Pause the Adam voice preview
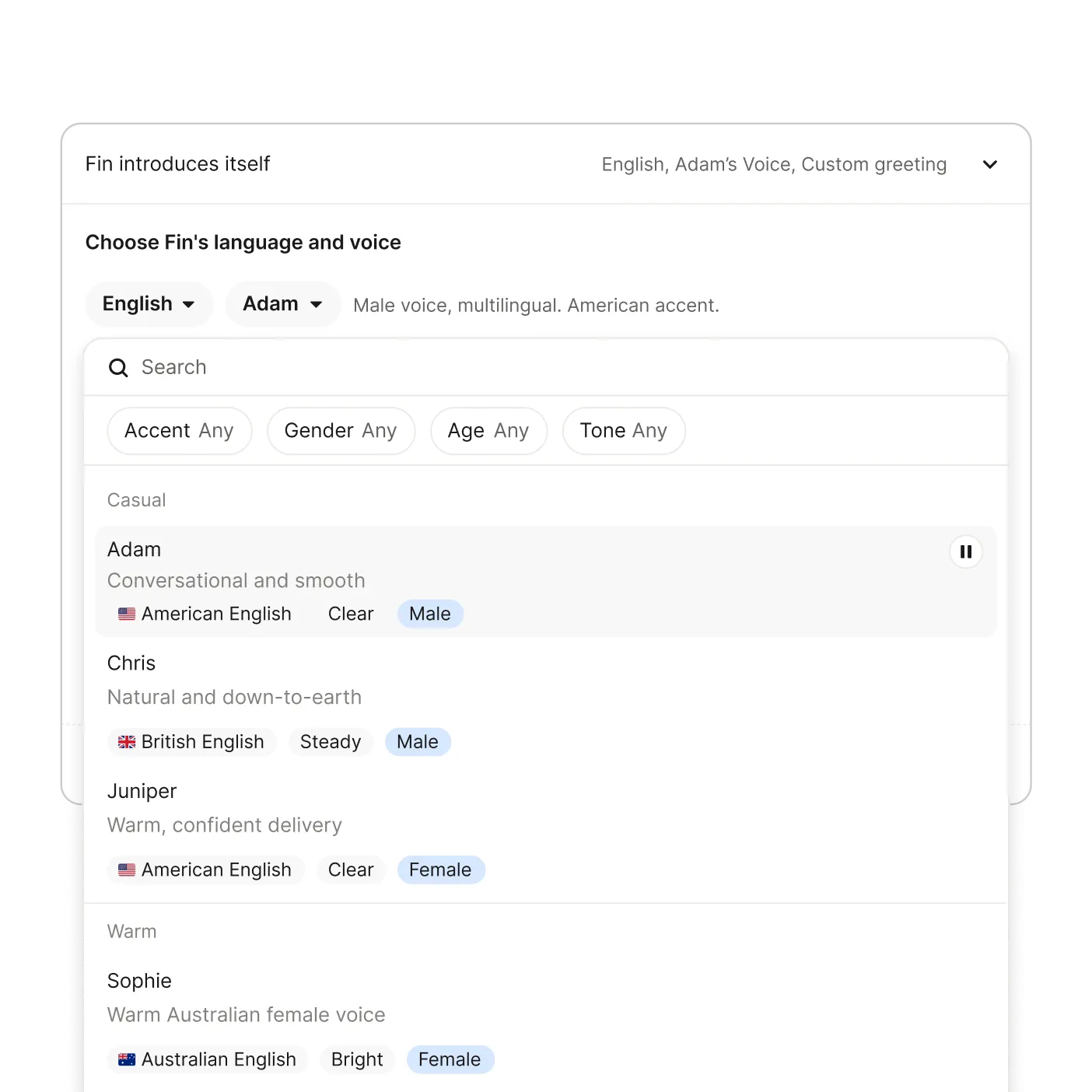This screenshot has width=1092, height=1092. coord(966,551)
